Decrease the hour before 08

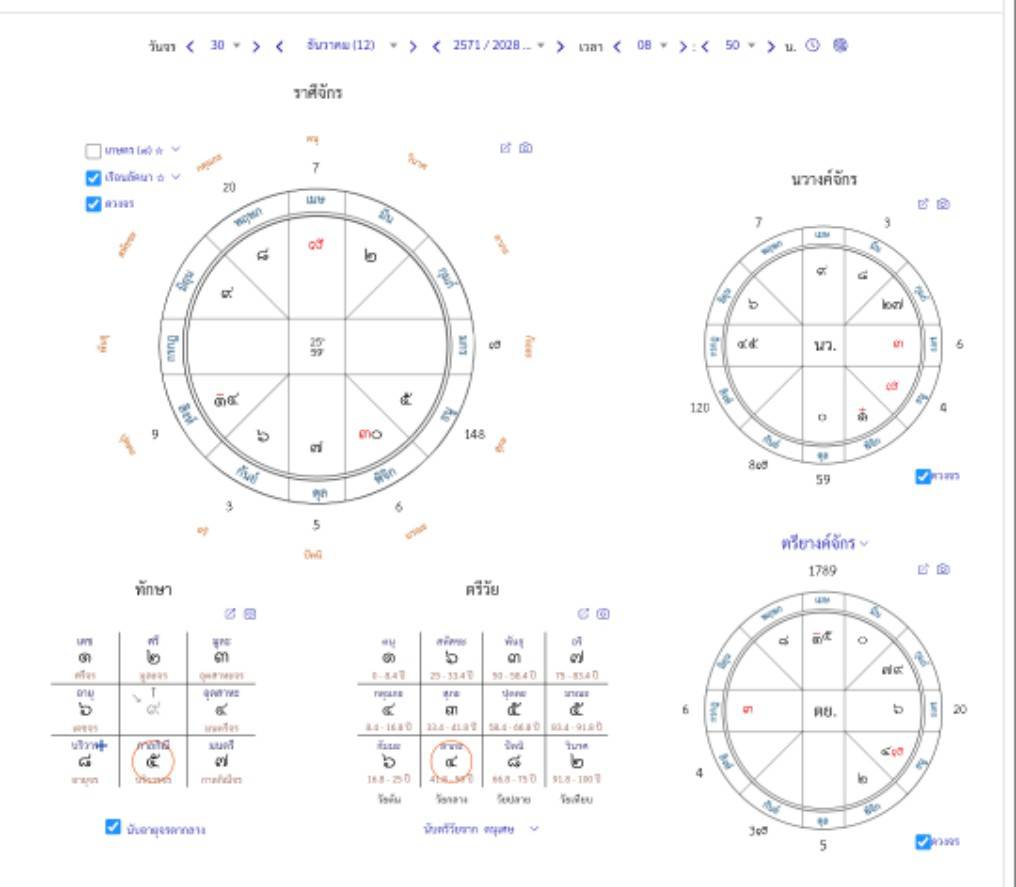coord(617,46)
